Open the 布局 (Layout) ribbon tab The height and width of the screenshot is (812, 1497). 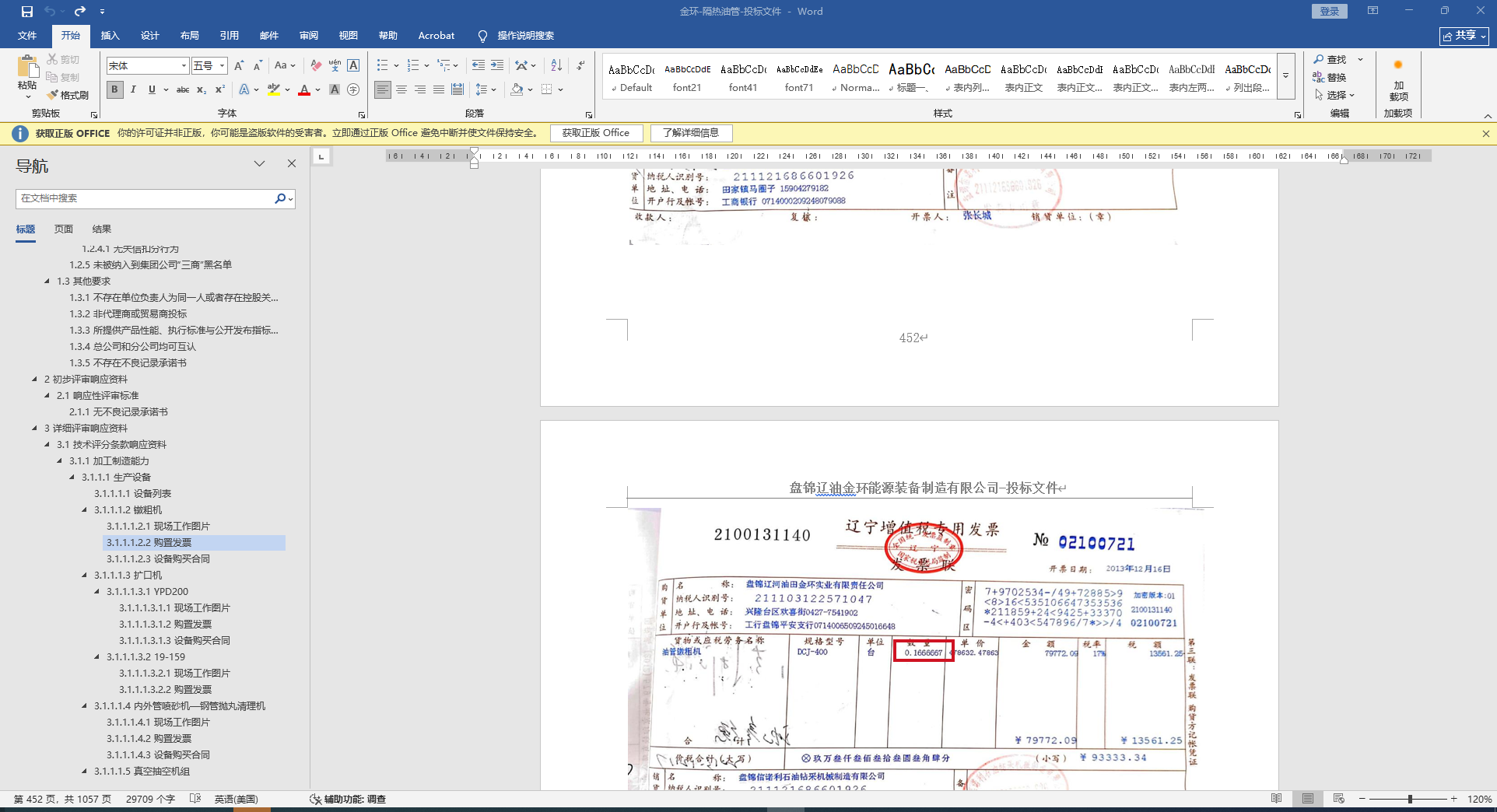pos(190,36)
